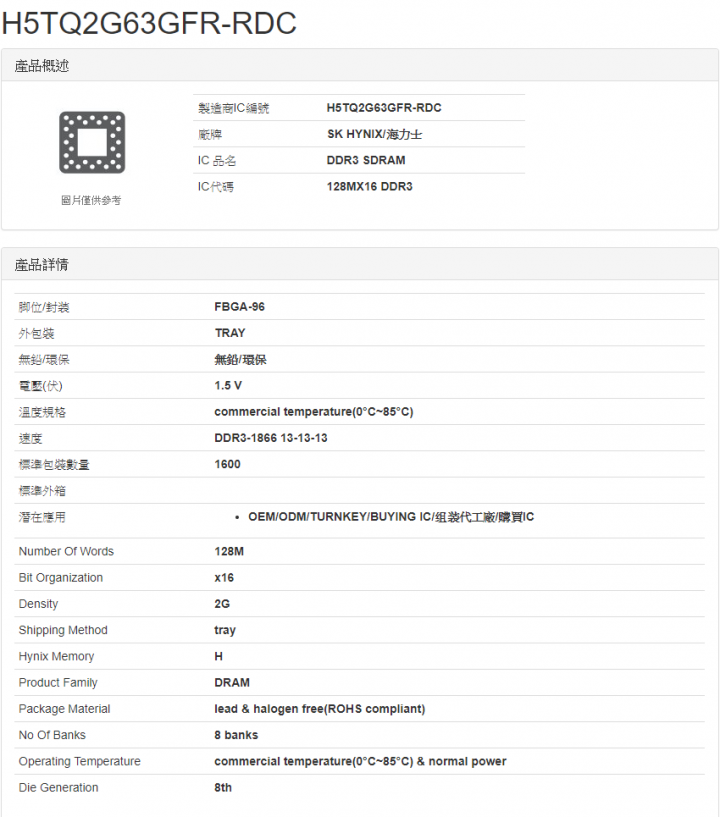Click the Operating Temperature normal power value

[x=361, y=761]
